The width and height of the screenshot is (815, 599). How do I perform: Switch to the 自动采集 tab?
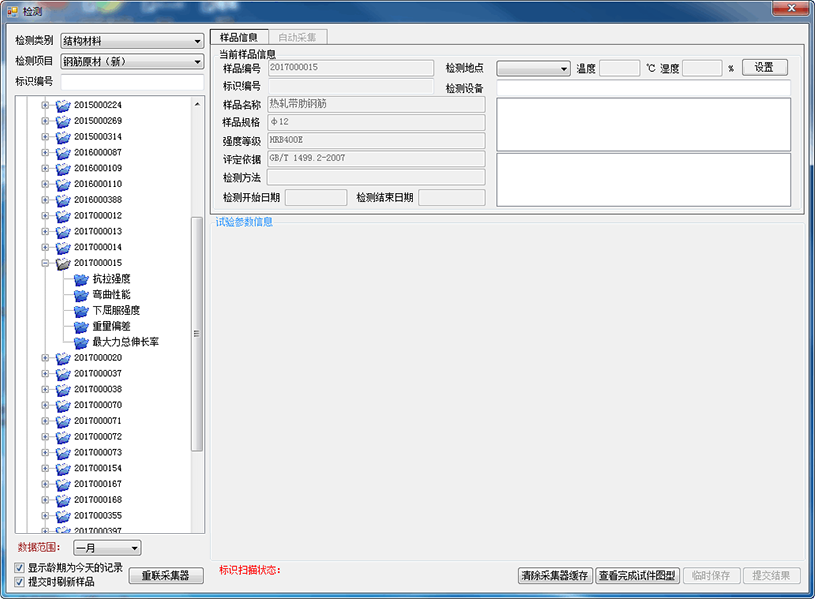[297, 37]
